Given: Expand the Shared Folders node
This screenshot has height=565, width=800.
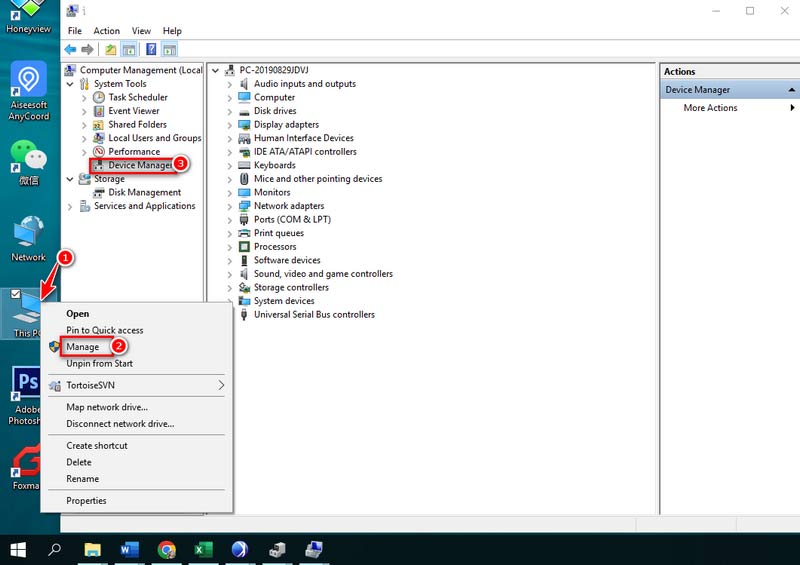Looking at the screenshot, I should click(84, 125).
